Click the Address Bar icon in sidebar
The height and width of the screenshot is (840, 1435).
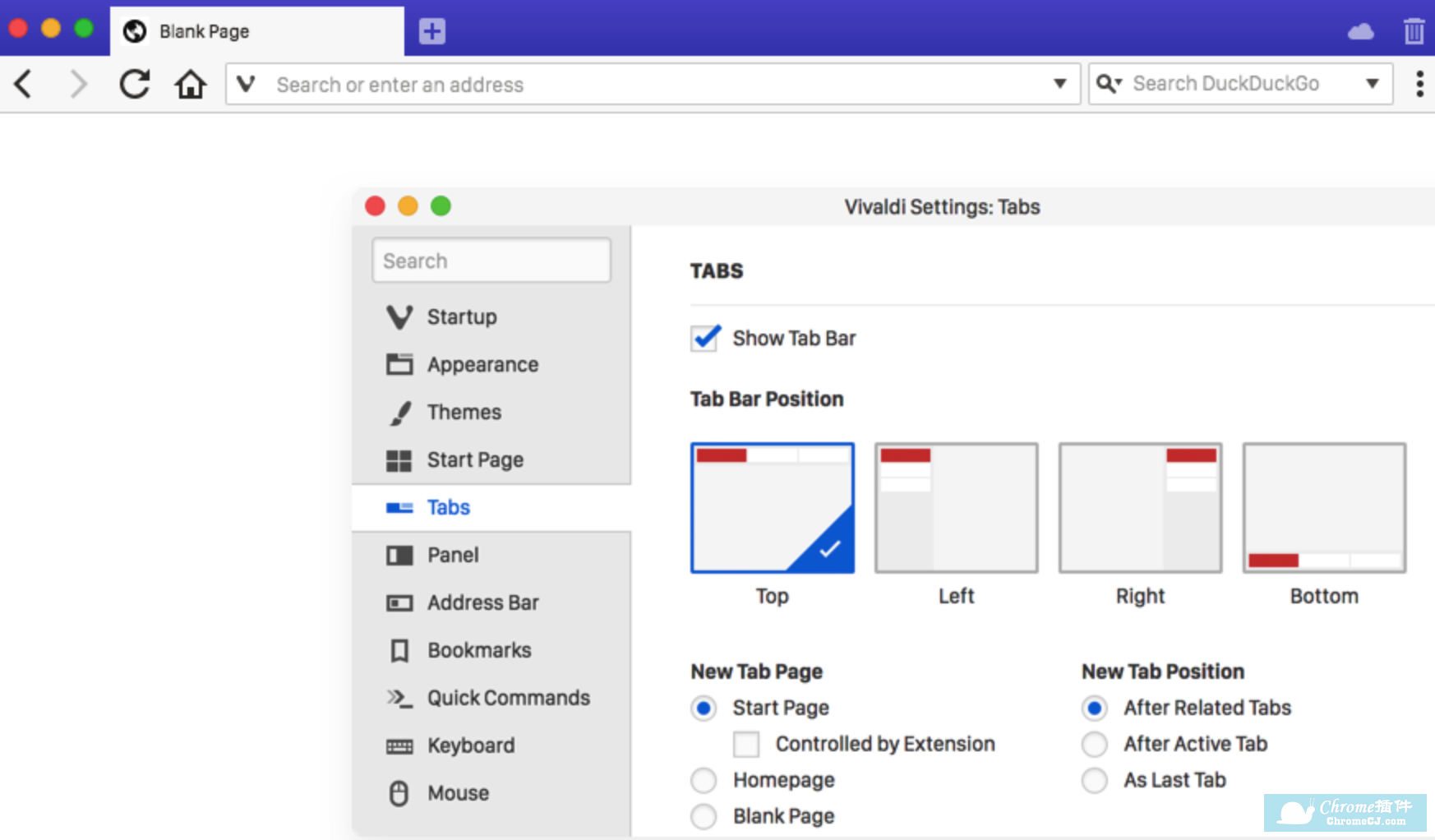pyautogui.click(x=399, y=603)
